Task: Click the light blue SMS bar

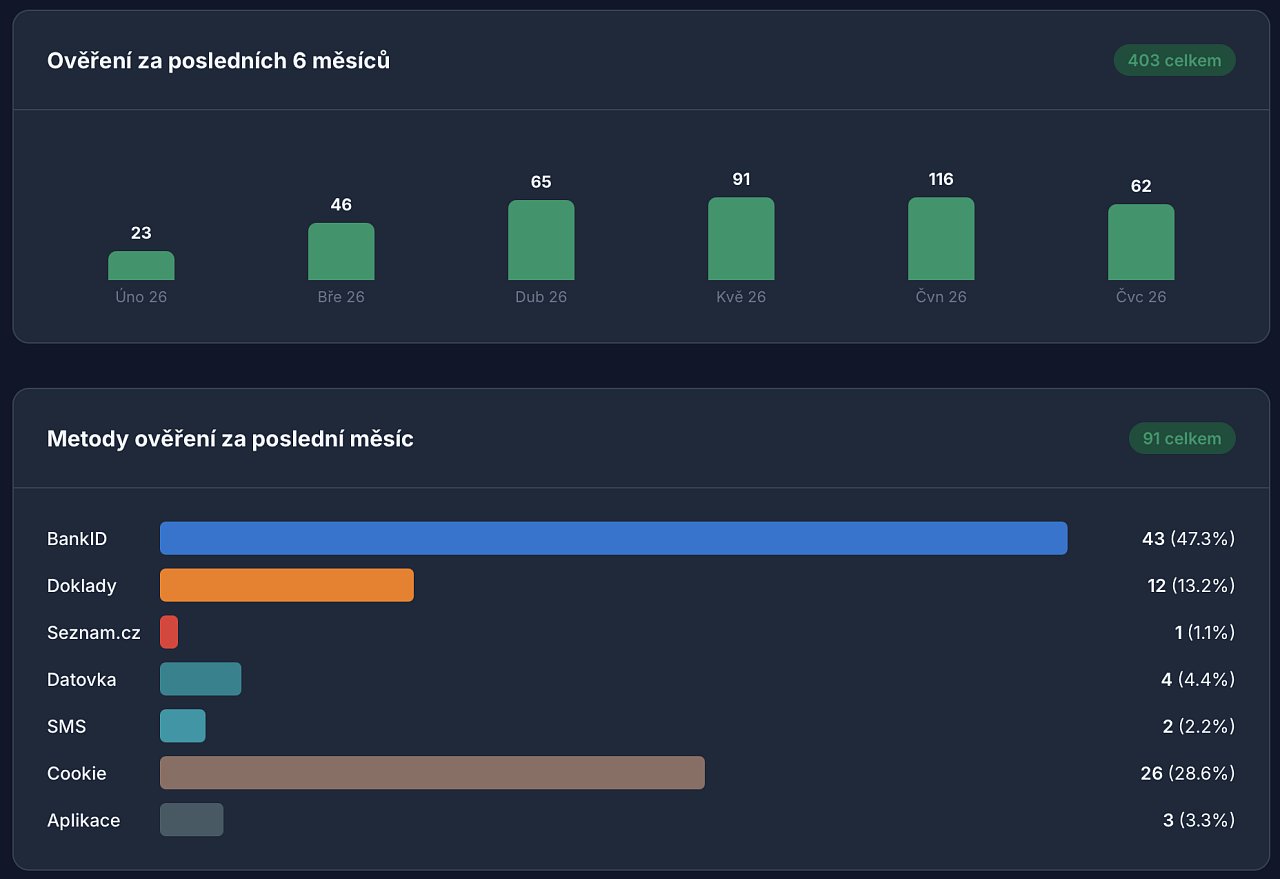Action: coord(183,726)
